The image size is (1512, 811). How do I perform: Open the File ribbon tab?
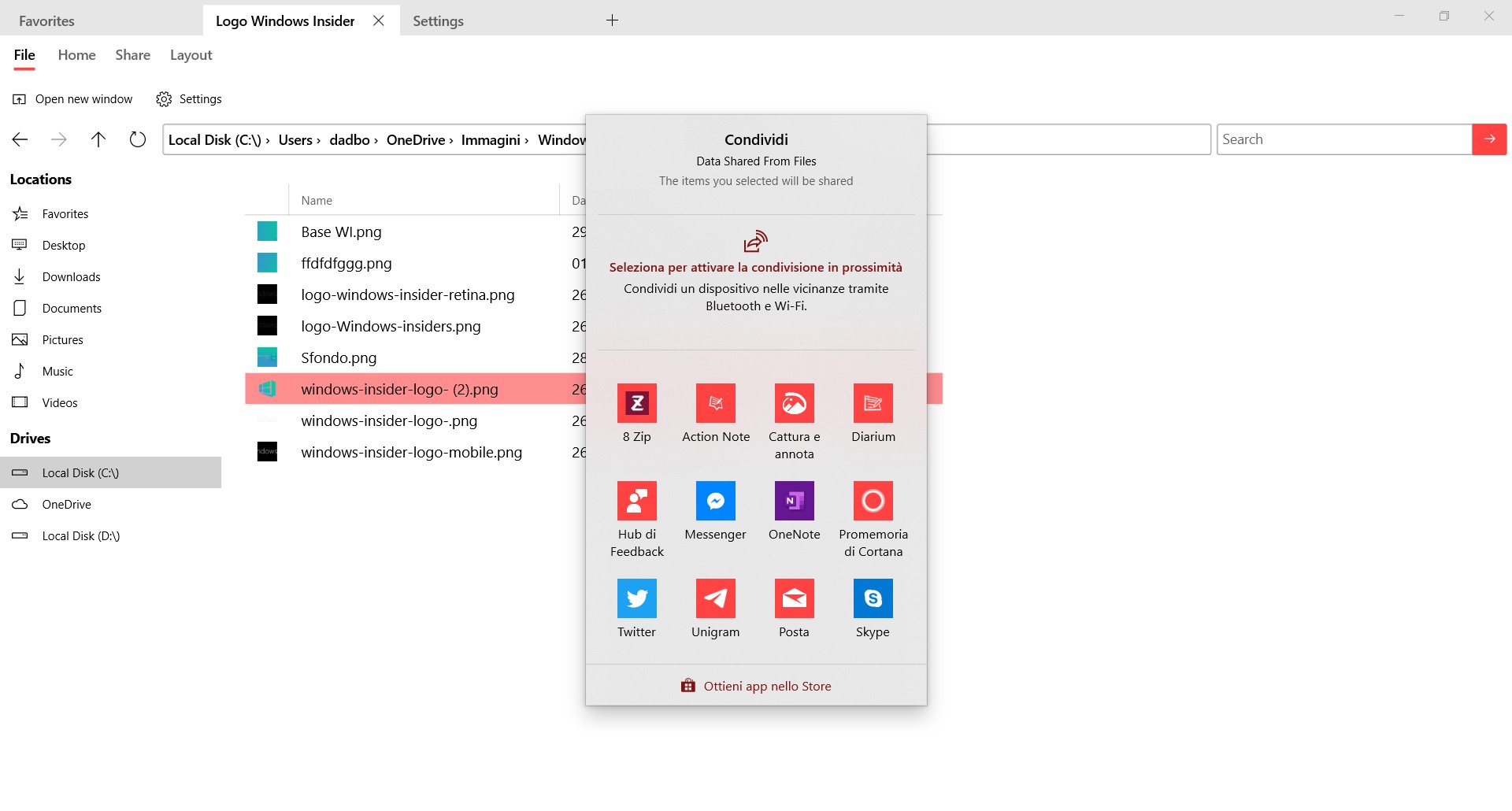pyautogui.click(x=24, y=55)
